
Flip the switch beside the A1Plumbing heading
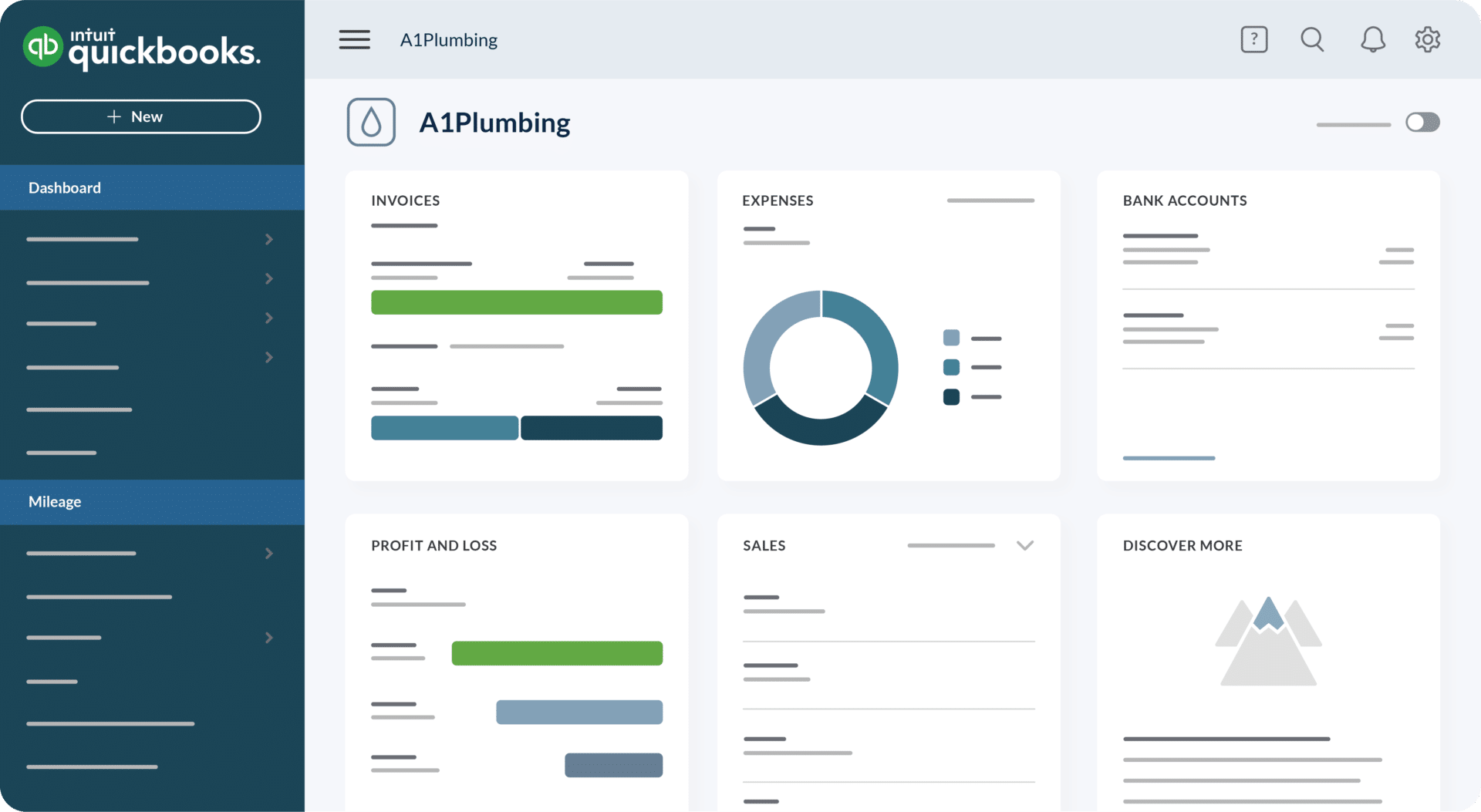point(1422,122)
